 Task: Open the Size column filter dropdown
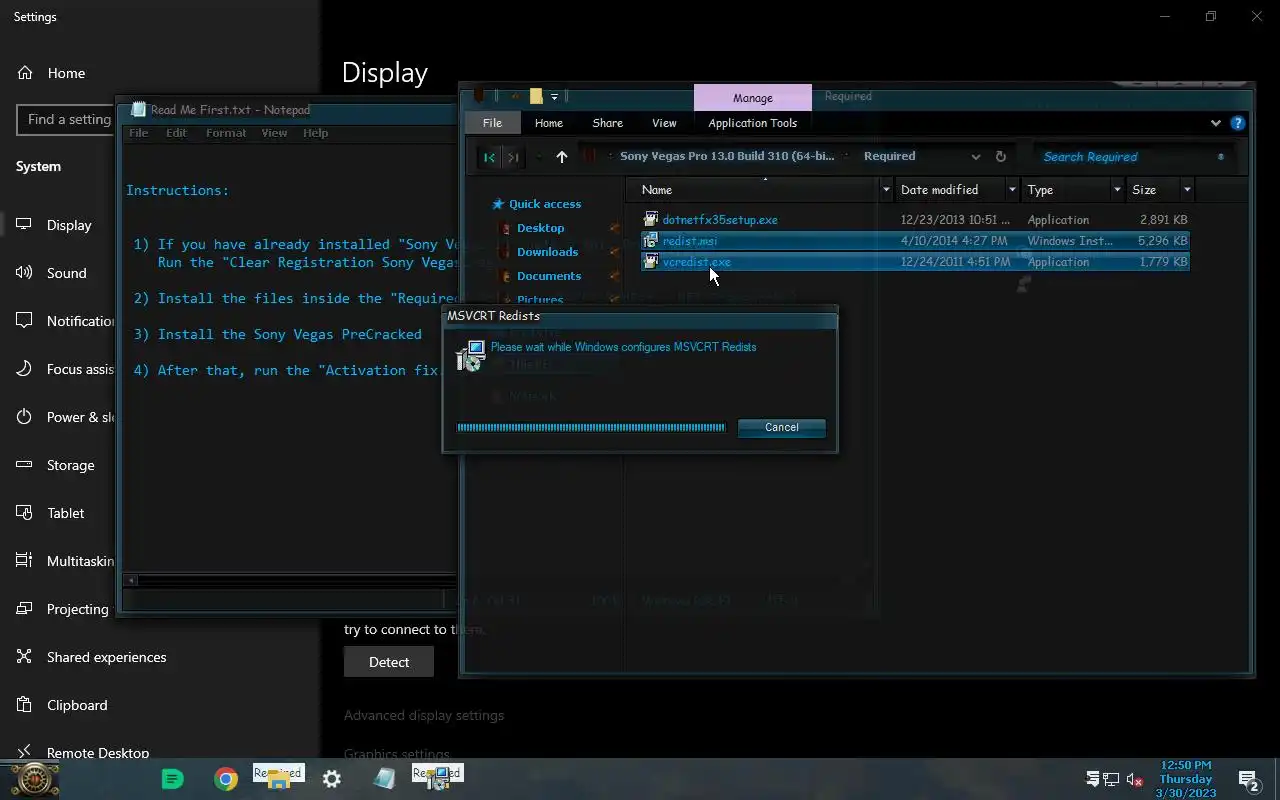pos(1187,190)
